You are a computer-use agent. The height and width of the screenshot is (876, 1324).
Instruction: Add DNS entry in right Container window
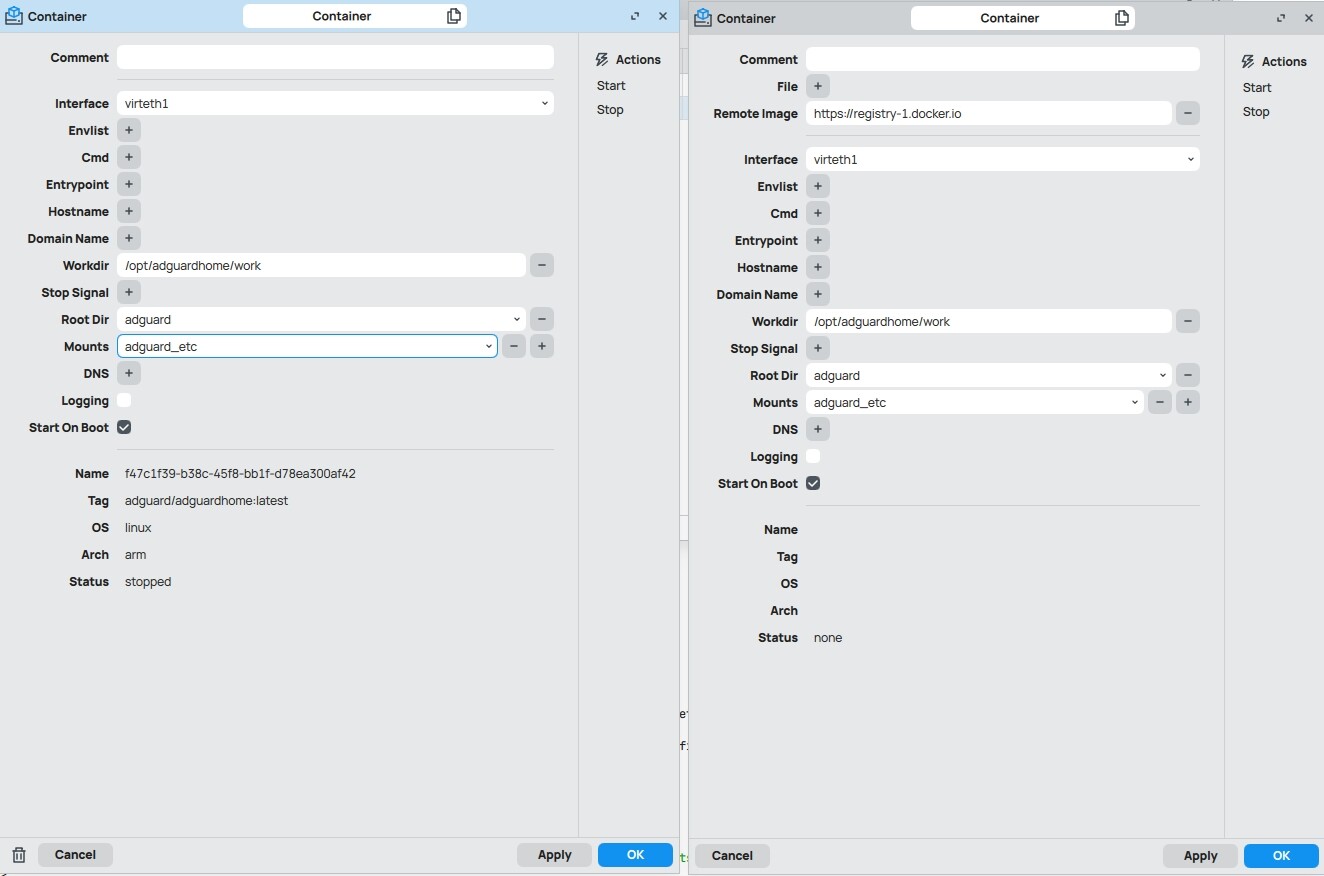[817, 429]
